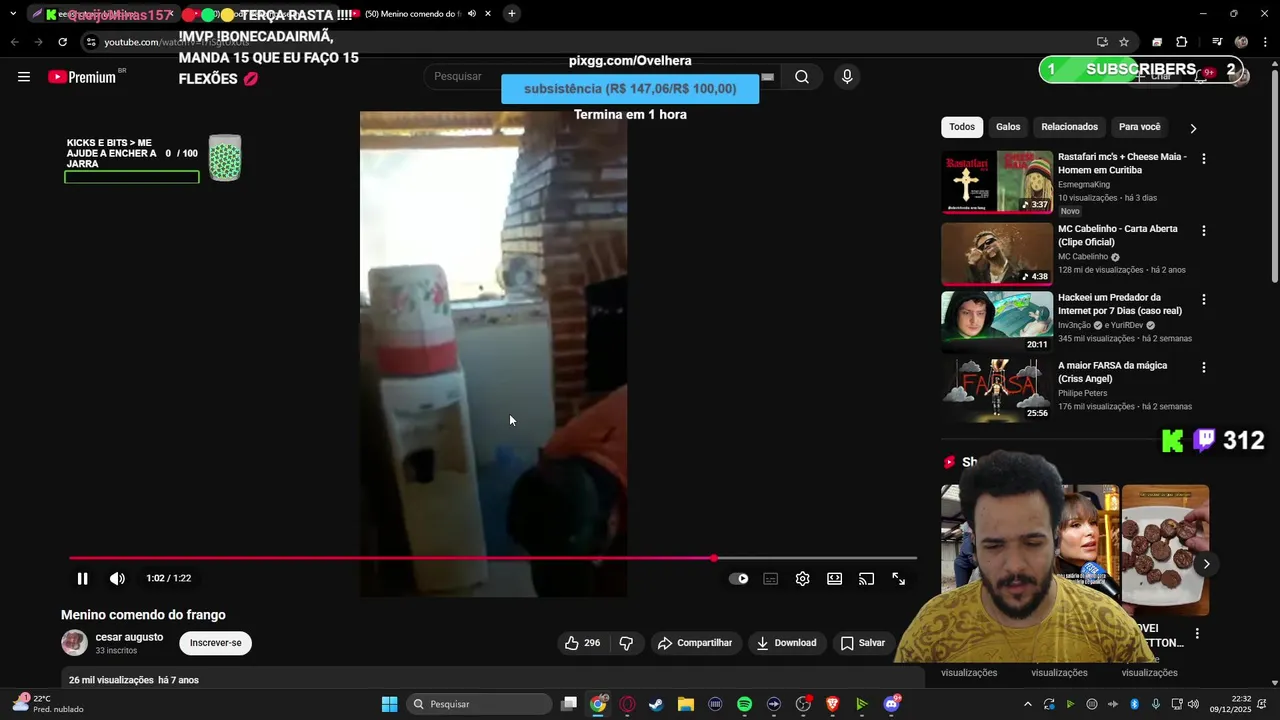Seek on the red video progress bar
Screen dimensions: 1280x720
tap(493, 558)
